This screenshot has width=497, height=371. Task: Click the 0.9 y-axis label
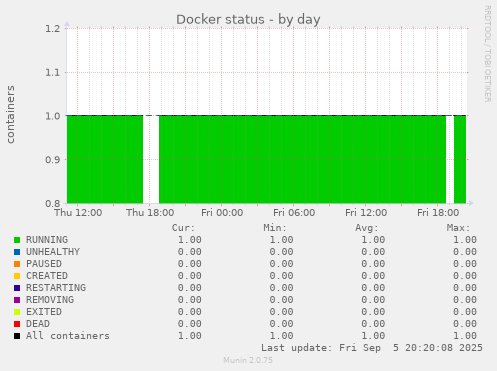pyautogui.click(x=53, y=160)
